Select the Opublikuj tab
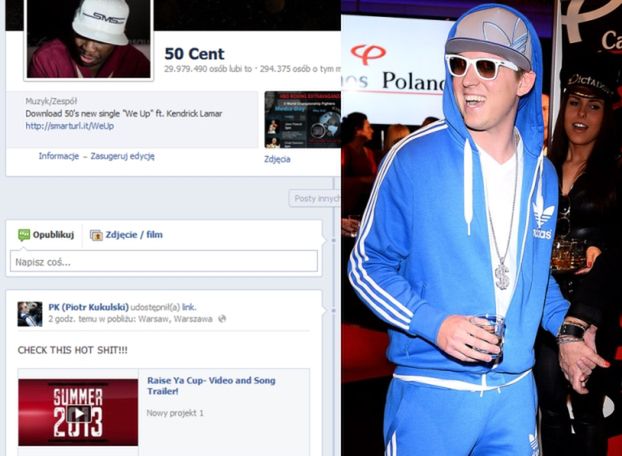 pos(46,235)
